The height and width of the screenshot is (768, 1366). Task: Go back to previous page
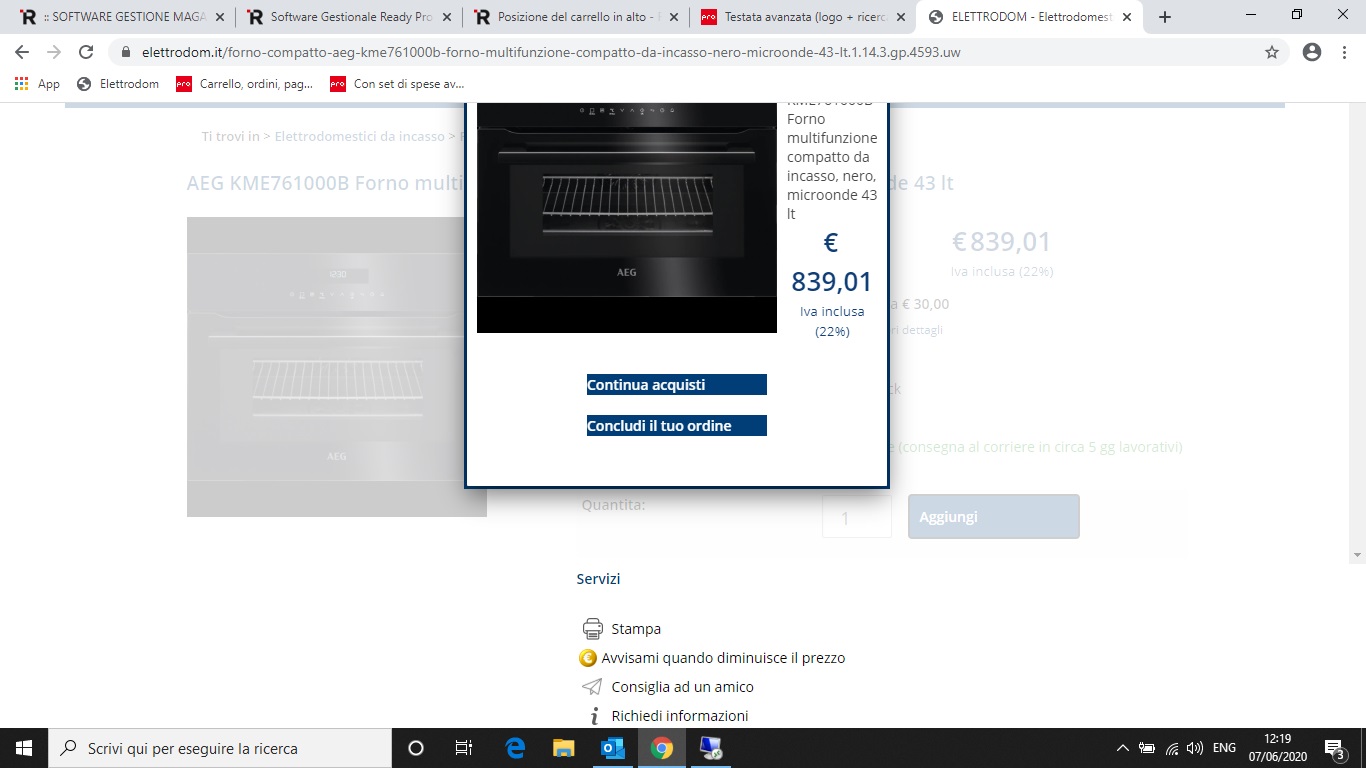[22, 52]
